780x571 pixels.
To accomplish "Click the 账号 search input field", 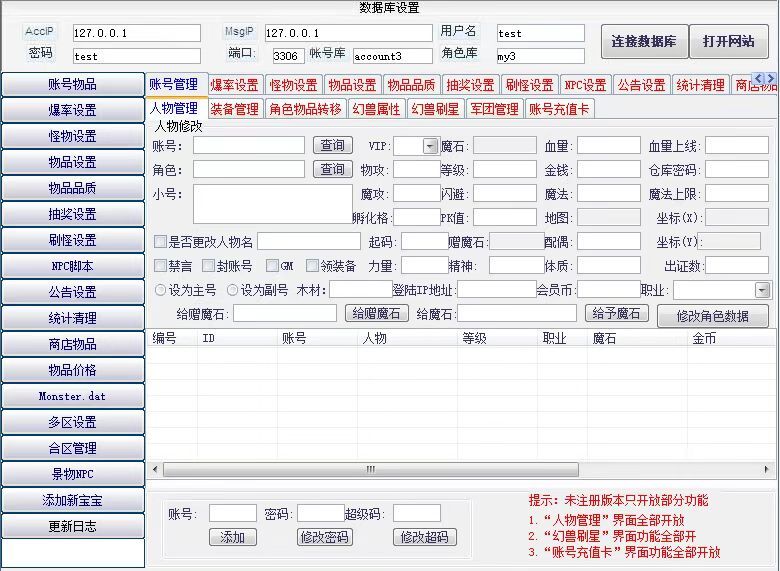I will [248, 146].
